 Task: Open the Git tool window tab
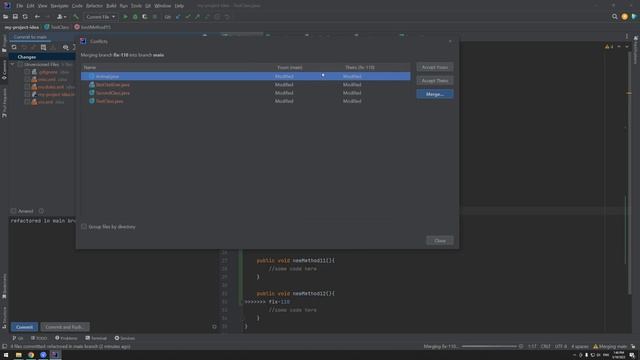pos(18,338)
